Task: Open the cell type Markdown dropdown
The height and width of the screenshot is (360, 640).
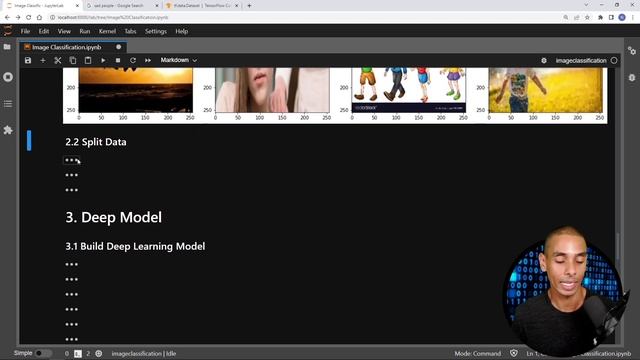Action: point(179,60)
